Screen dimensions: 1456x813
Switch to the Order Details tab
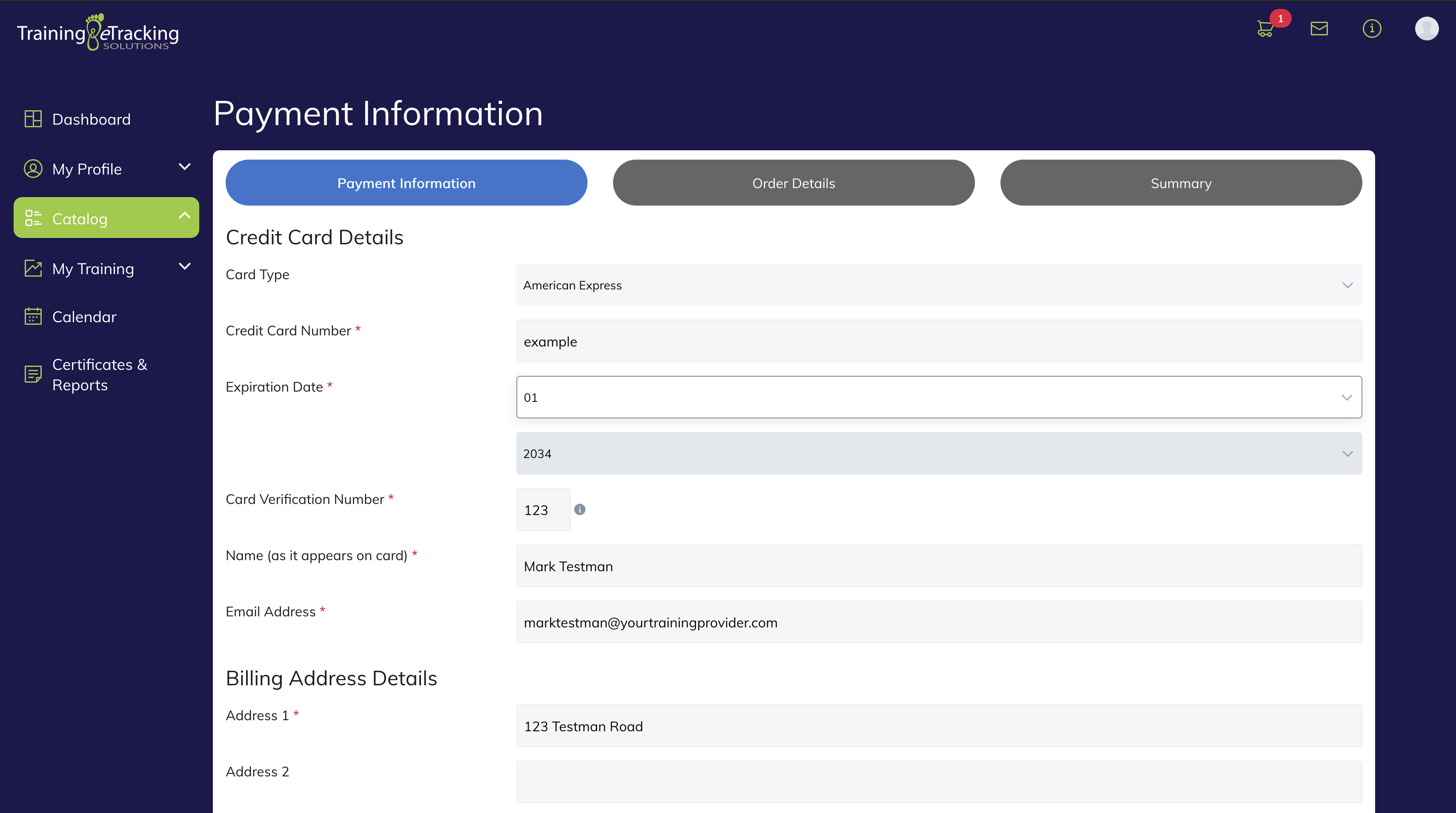pyautogui.click(x=793, y=183)
